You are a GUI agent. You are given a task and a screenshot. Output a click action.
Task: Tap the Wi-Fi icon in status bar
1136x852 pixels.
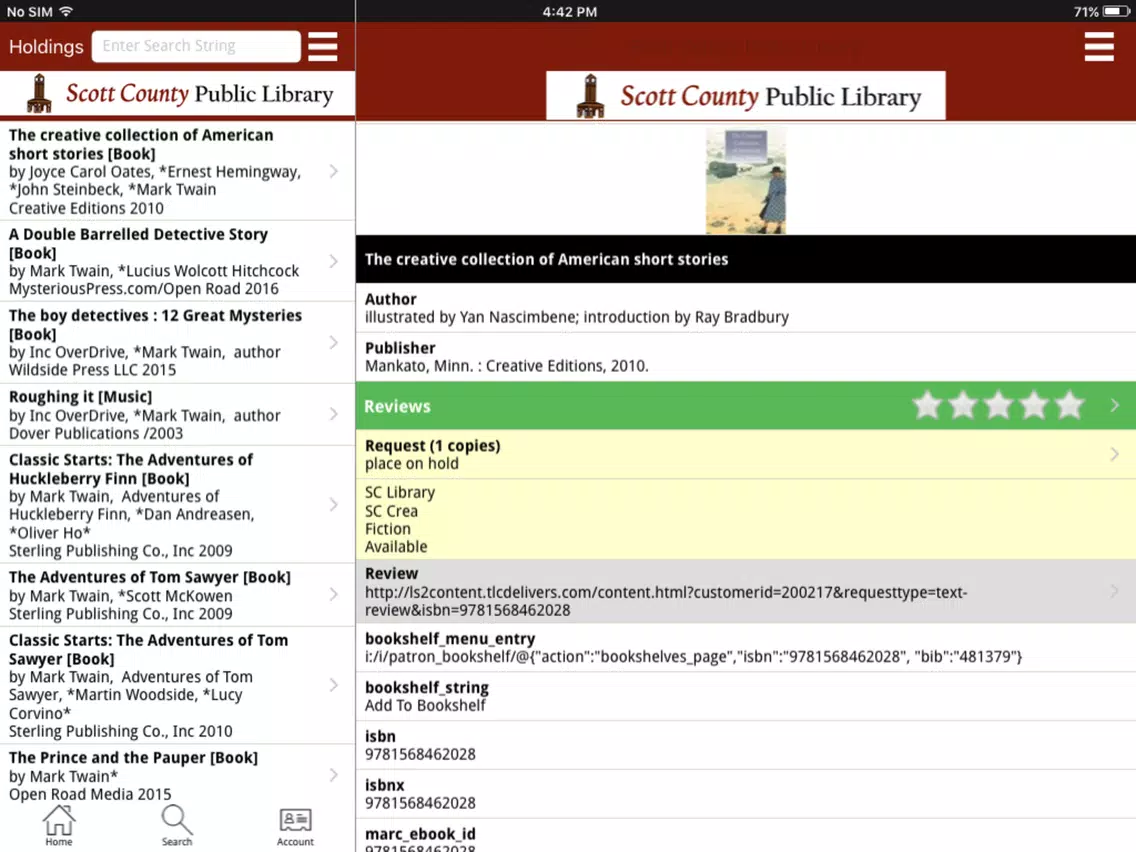[66, 12]
